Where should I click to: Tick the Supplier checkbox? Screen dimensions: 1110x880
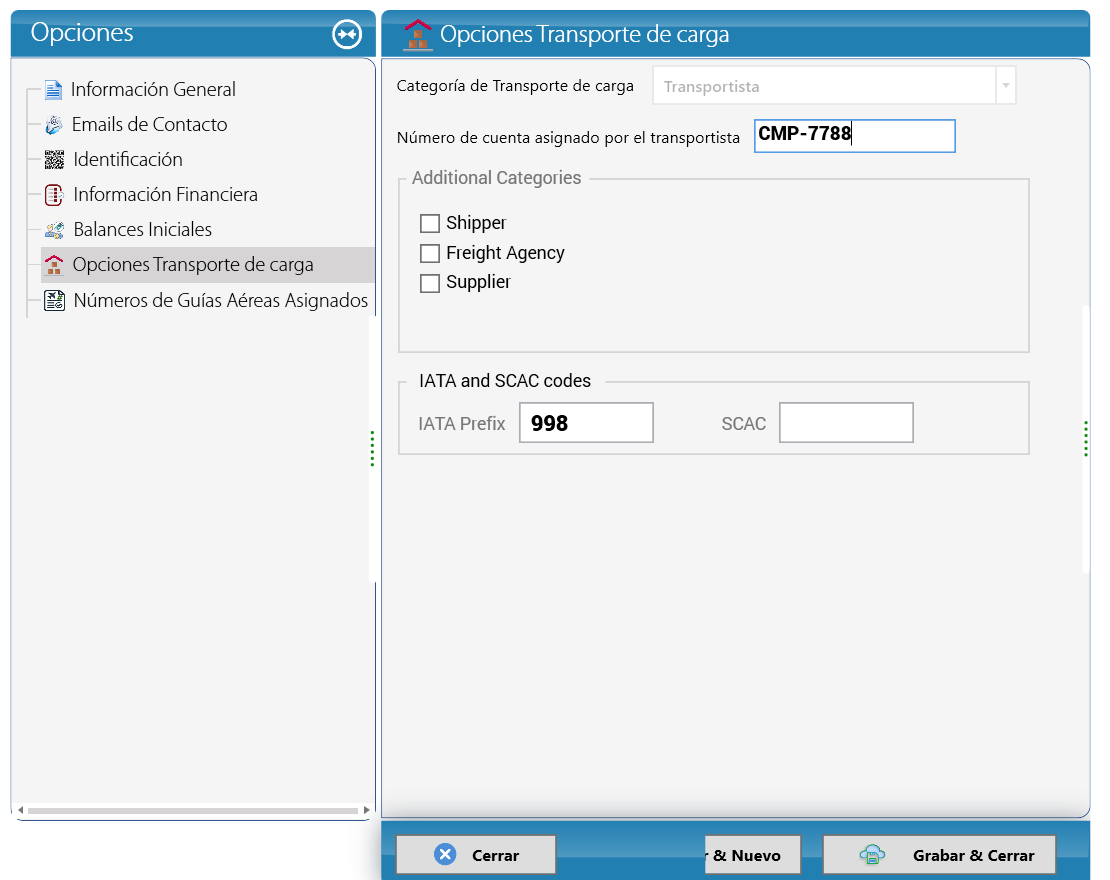(x=430, y=283)
